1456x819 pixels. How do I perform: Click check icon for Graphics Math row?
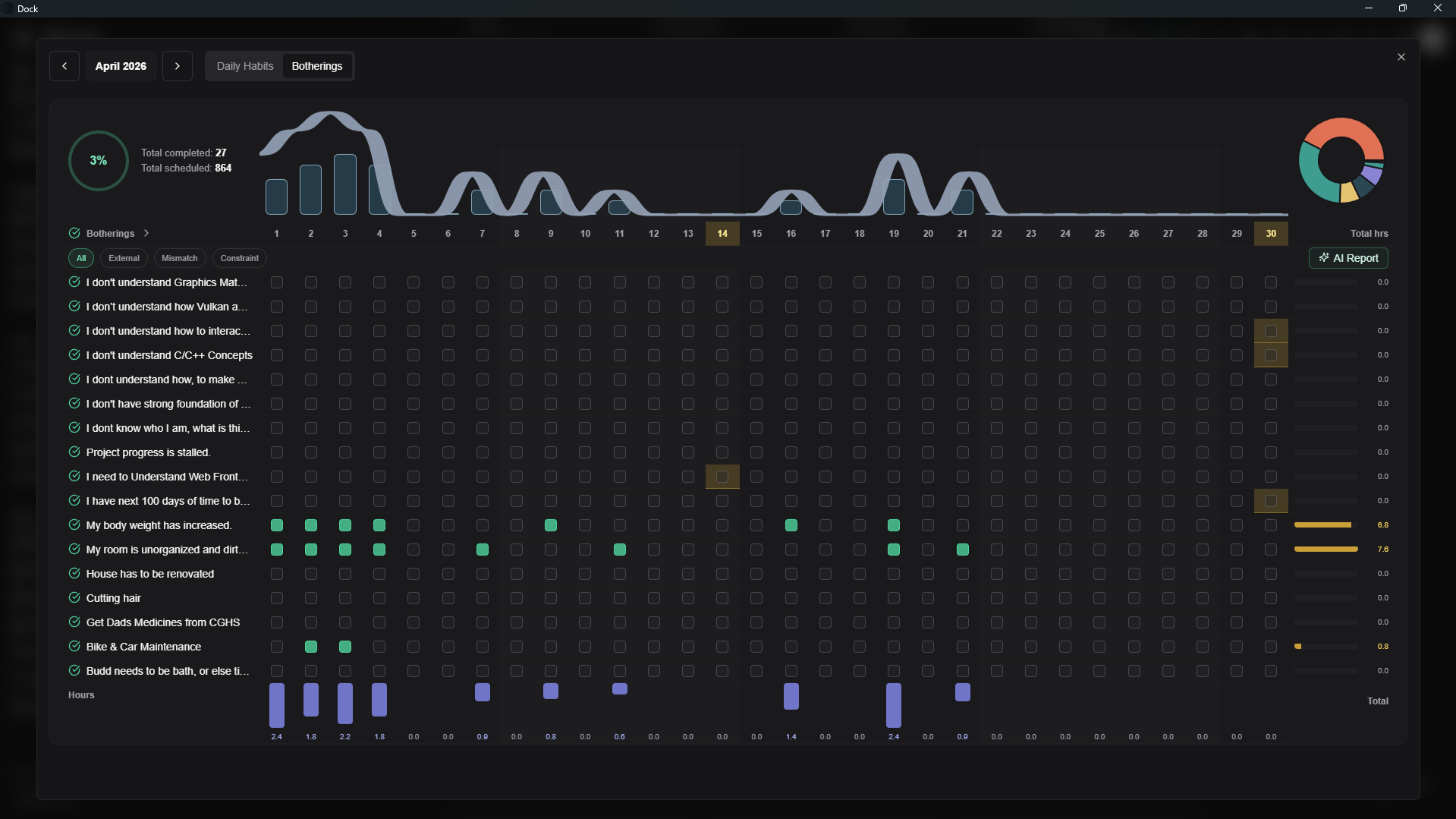pyautogui.click(x=74, y=282)
